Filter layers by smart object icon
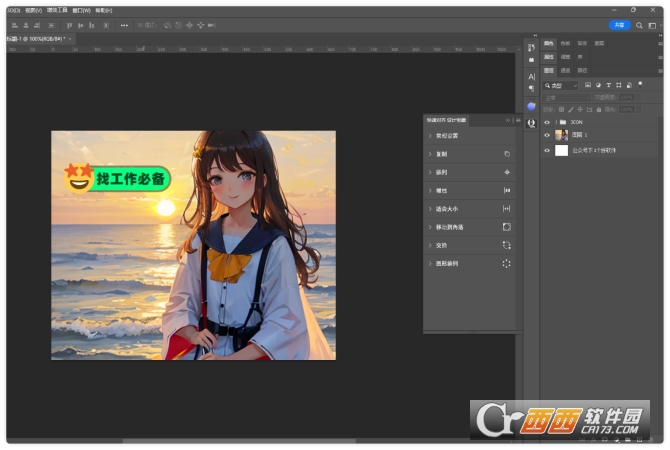The image size is (670, 450). pos(629,85)
